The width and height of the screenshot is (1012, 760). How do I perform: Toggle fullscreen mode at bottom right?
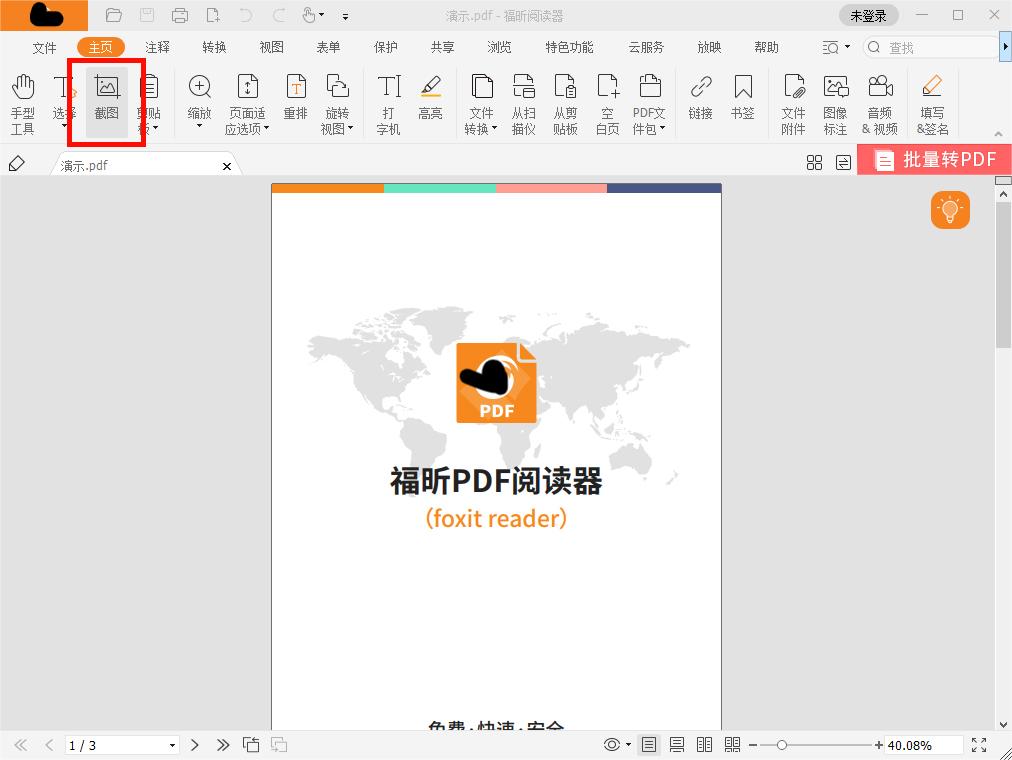pyautogui.click(x=978, y=744)
